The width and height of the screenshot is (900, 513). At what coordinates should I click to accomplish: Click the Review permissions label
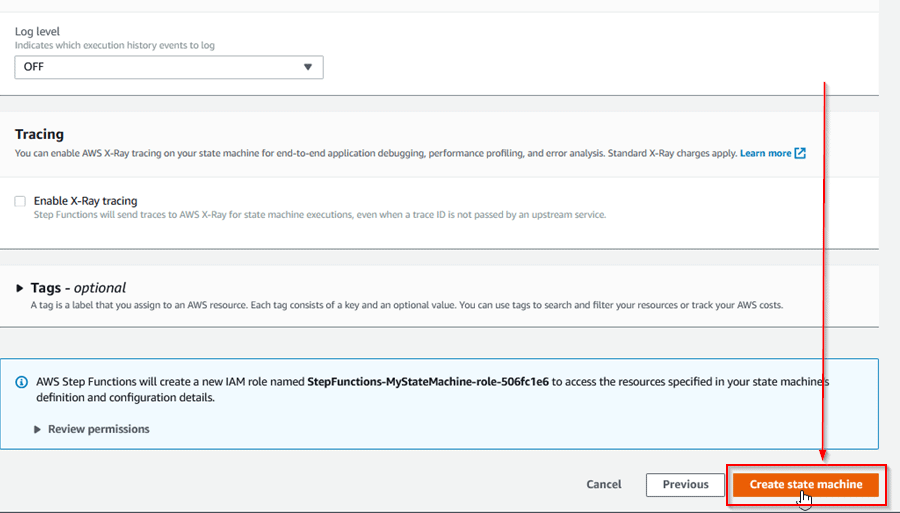(x=98, y=429)
